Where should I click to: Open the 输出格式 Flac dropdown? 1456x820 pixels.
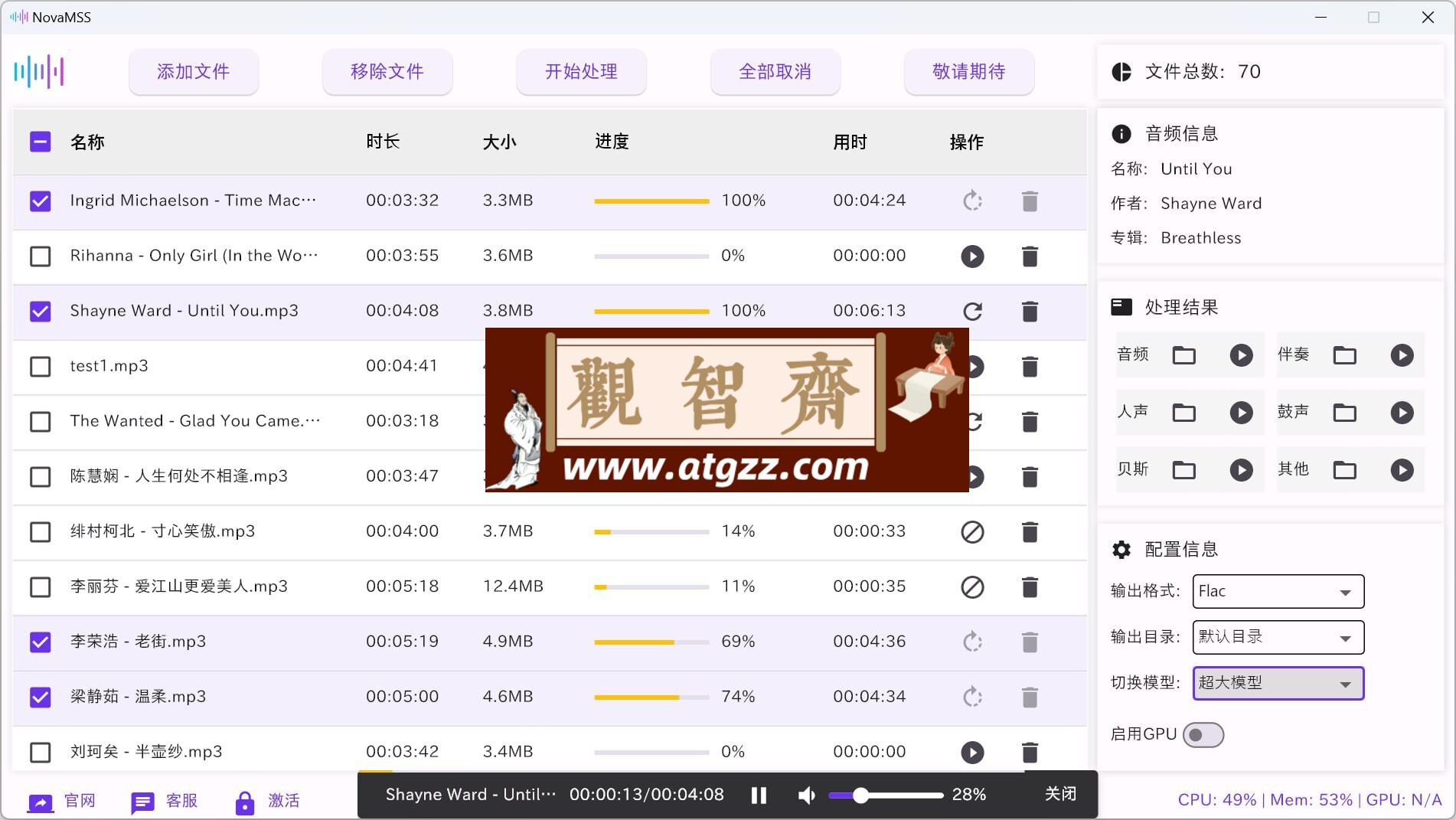point(1278,591)
